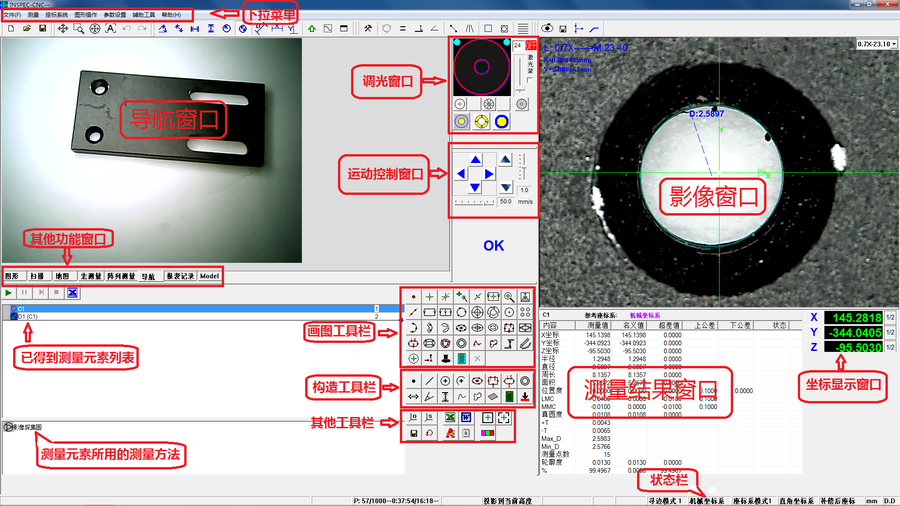The height and width of the screenshot is (506, 900).
Task: Click the green play button above the element list
Action: [x=9, y=293]
